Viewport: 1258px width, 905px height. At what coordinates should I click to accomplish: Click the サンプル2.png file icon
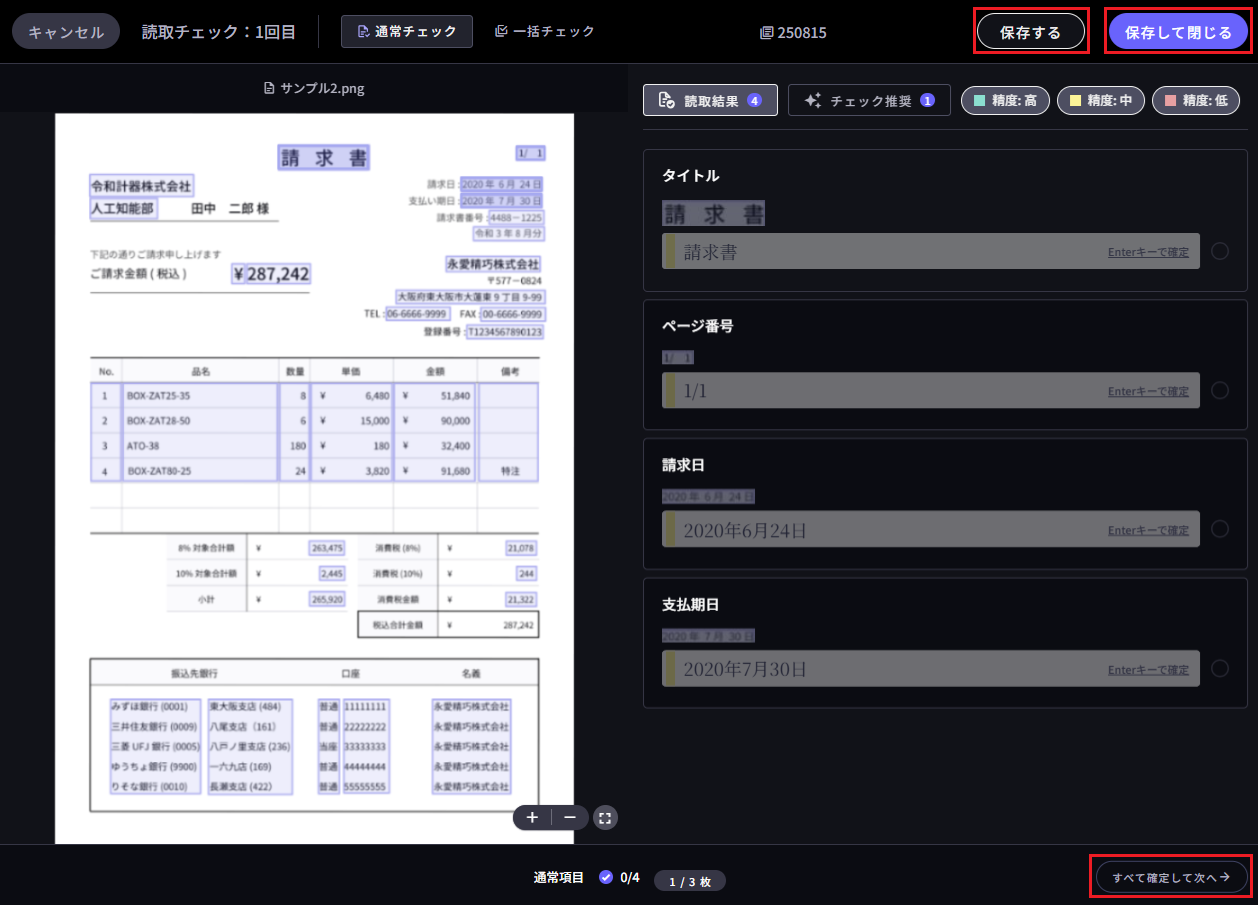point(269,88)
